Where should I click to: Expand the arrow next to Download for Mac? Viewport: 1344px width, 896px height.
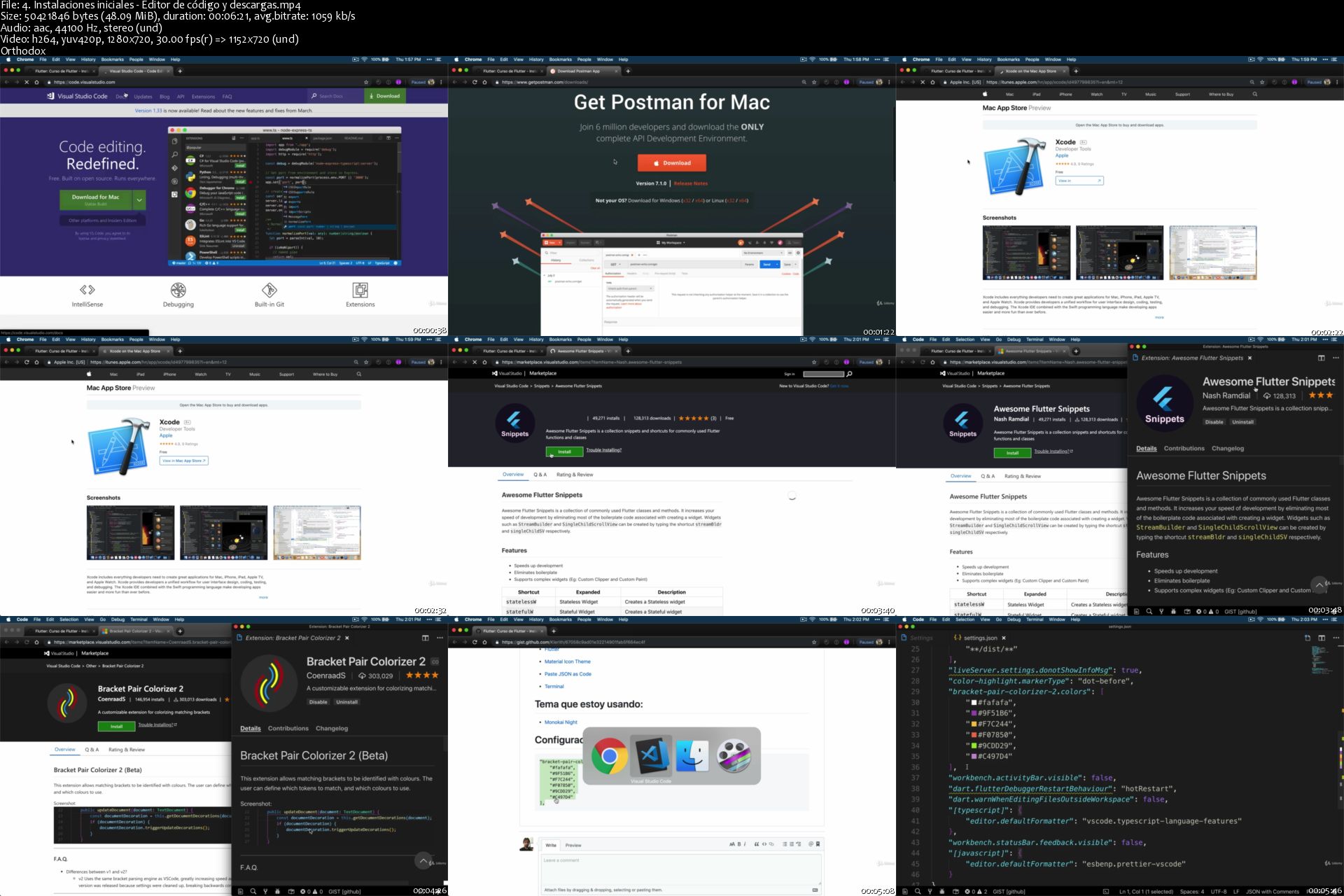(x=139, y=199)
